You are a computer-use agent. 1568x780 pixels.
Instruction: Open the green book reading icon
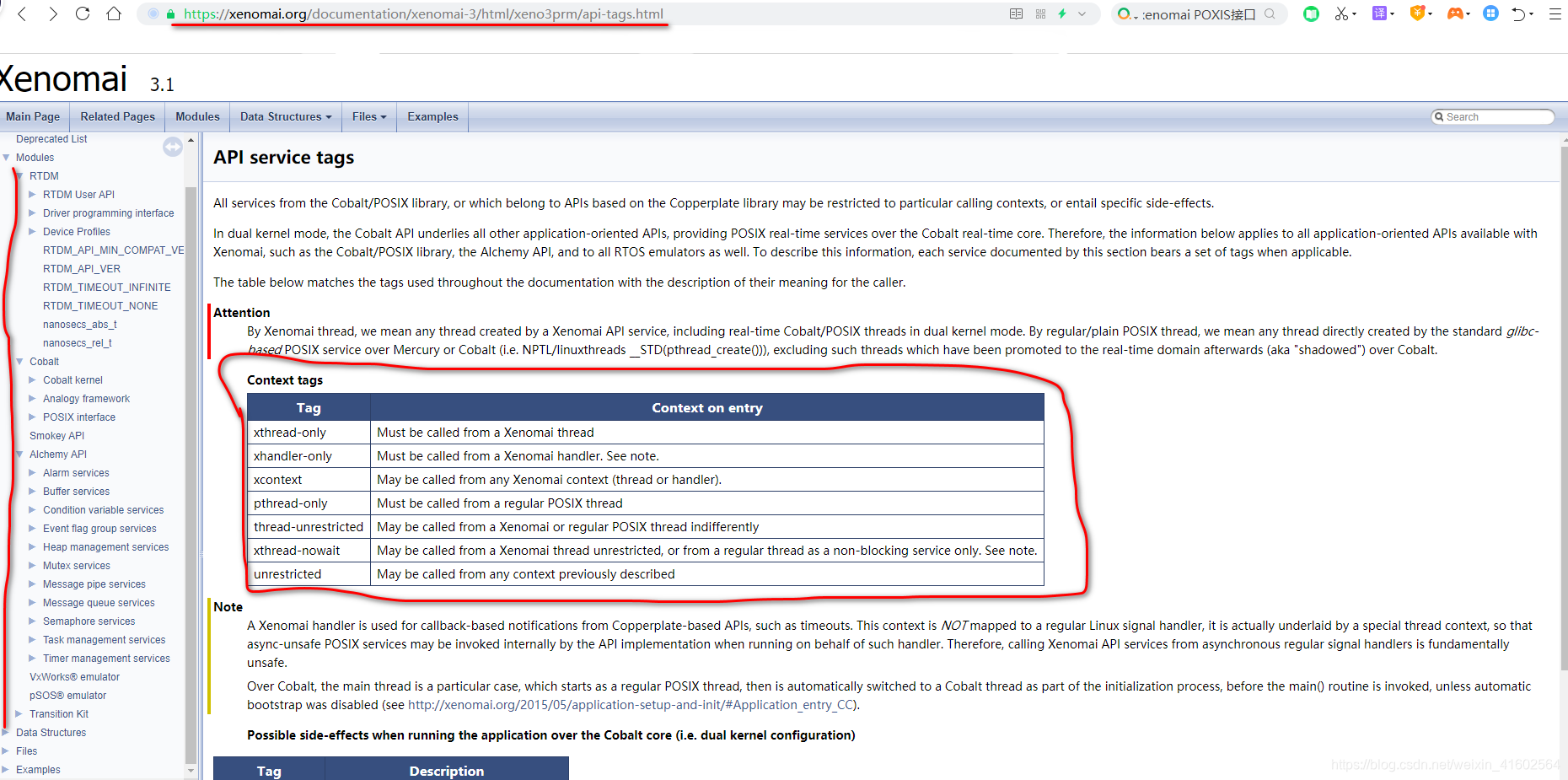[x=1311, y=13]
